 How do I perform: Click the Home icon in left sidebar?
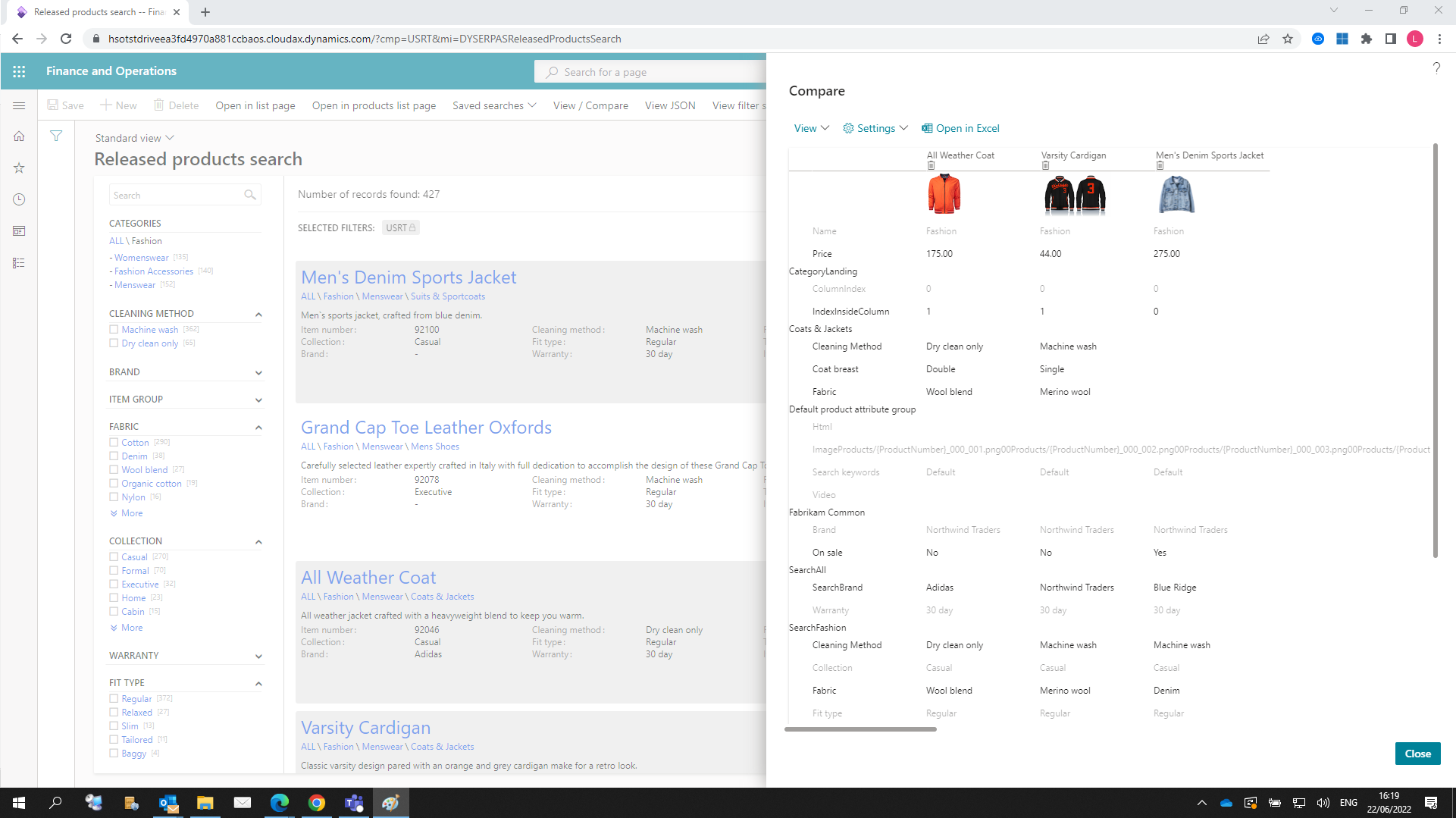click(x=19, y=136)
